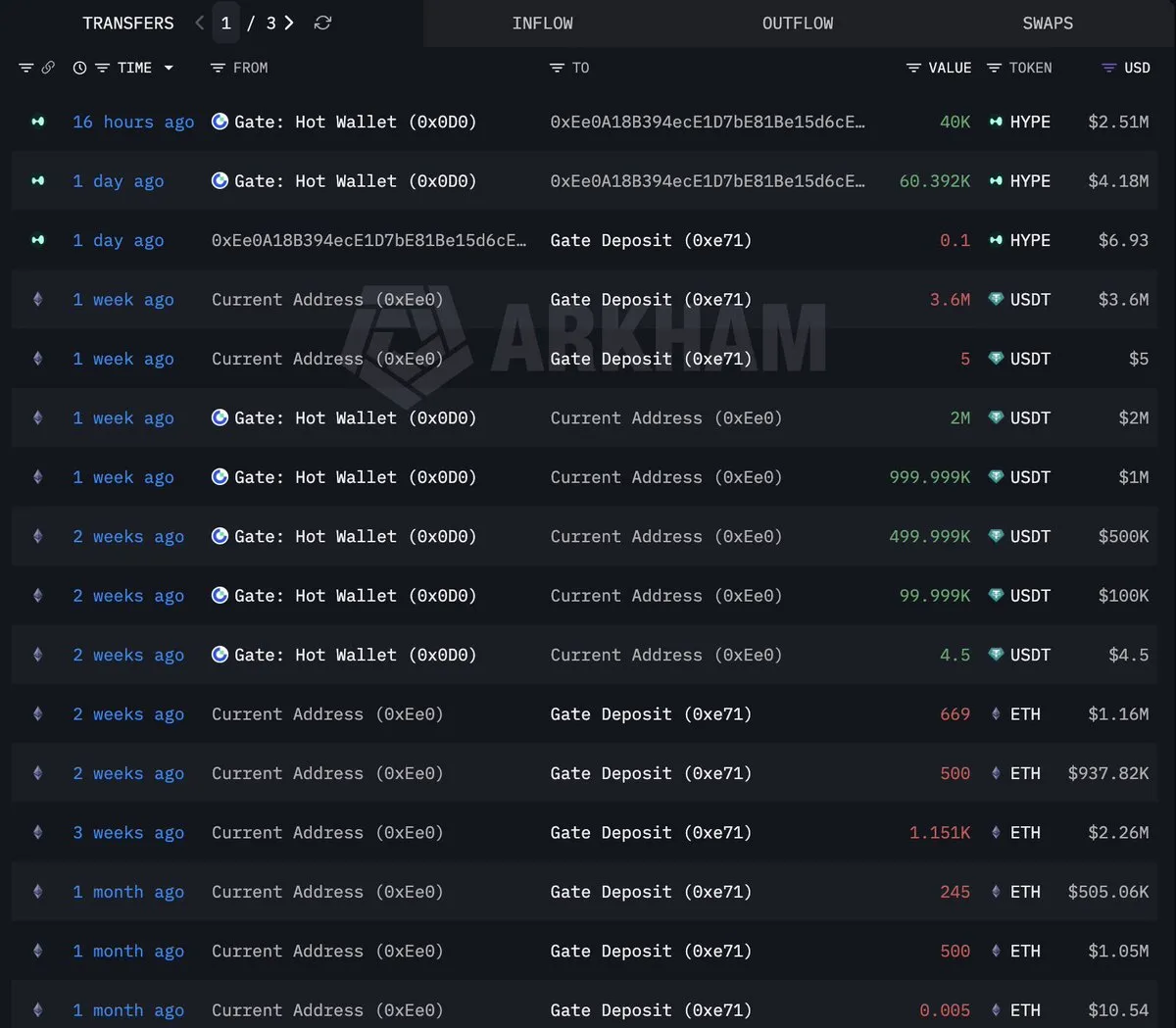Viewport: 1176px width, 1028px height.
Task: Select the $10.54 USD value
Action: click(1118, 1010)
